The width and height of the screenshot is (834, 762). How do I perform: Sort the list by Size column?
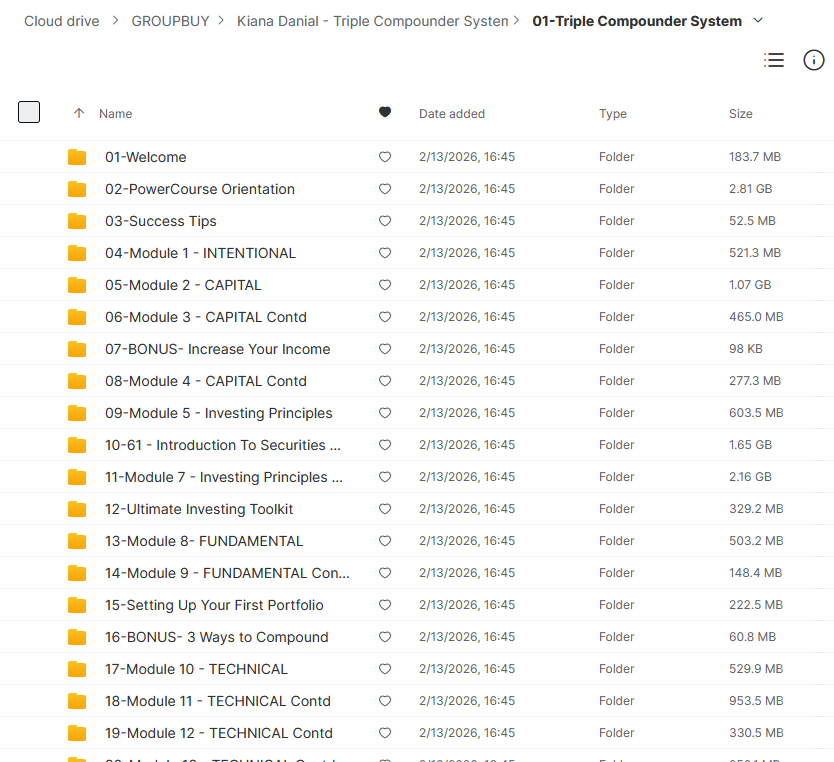(x=740, y=114)
